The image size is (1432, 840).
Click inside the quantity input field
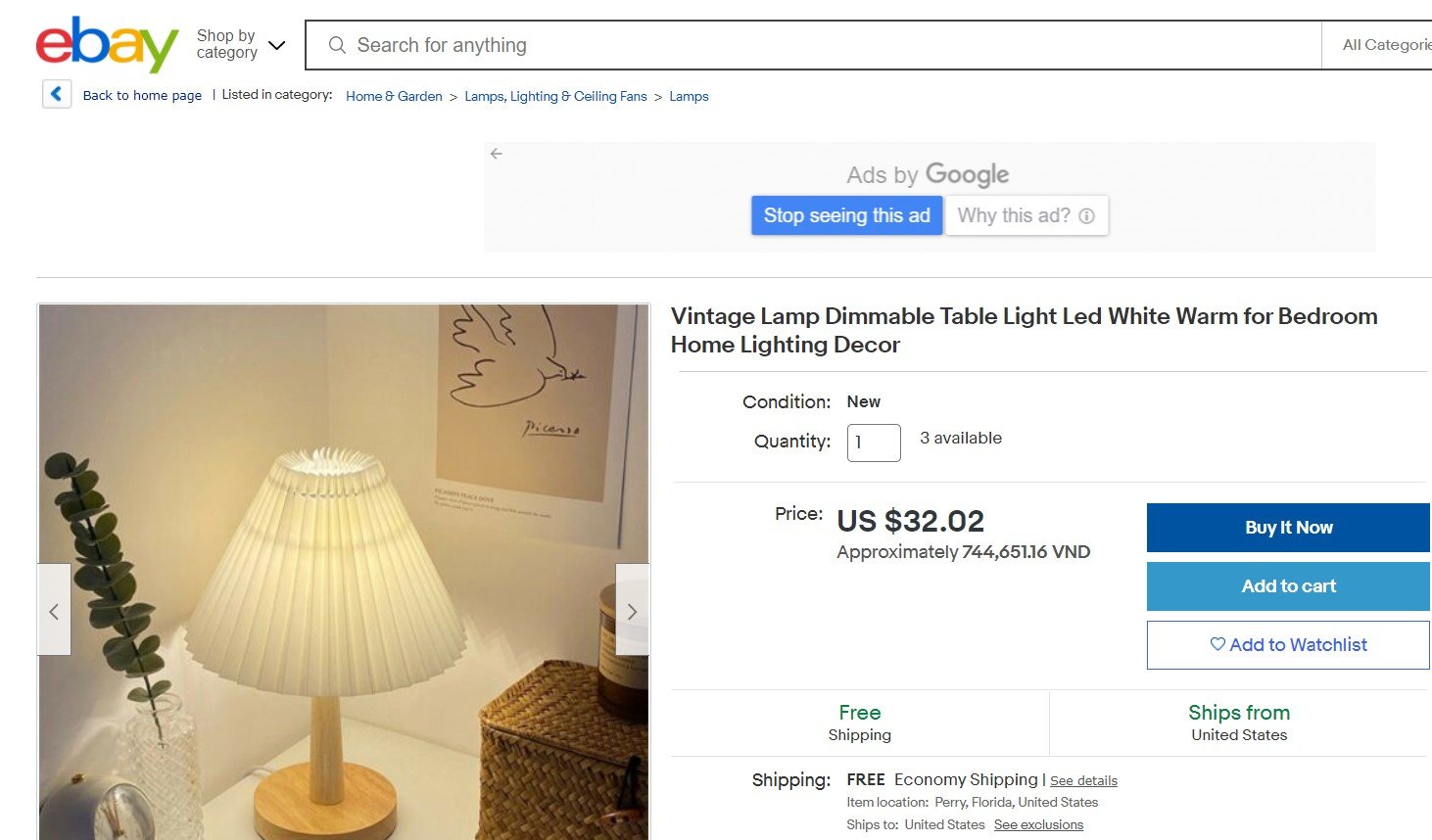pos(873,443)
